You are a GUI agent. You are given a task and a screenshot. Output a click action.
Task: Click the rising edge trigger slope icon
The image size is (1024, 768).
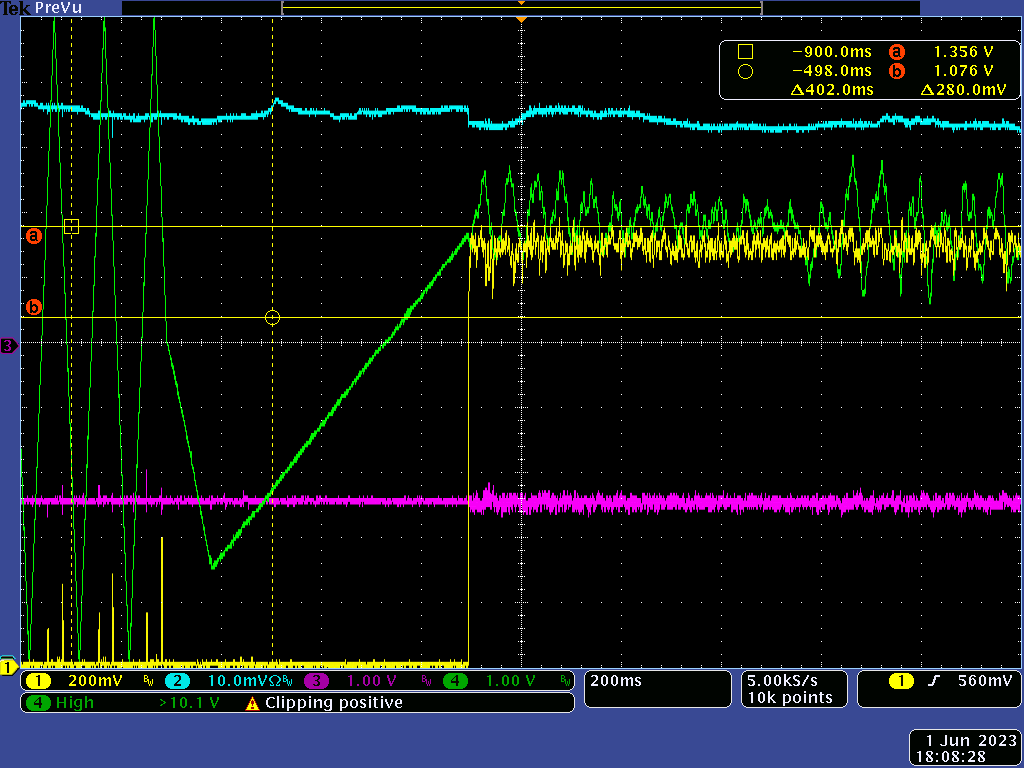(934, 681)
